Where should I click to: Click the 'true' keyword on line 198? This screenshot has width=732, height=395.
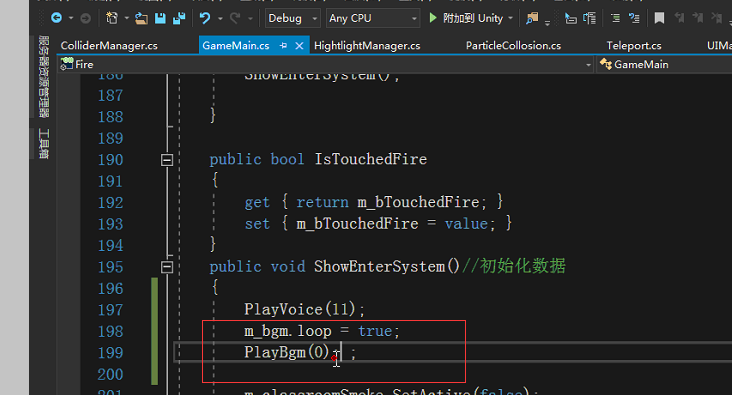click(x=375, y=331)
